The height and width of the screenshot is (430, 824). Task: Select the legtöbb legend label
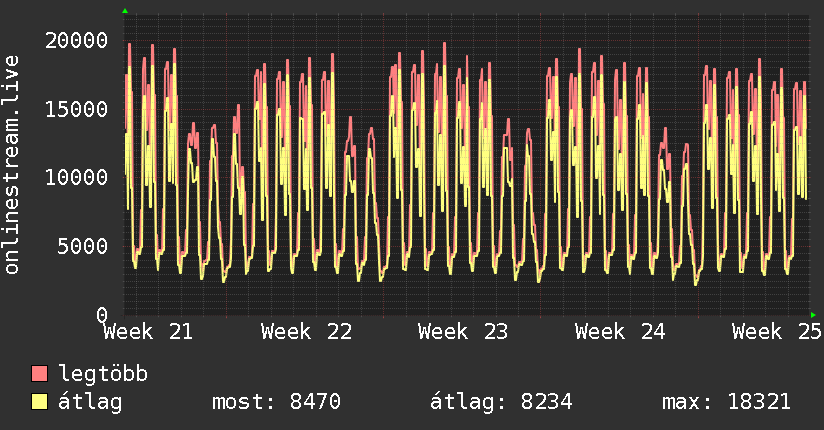coord(103,373)
